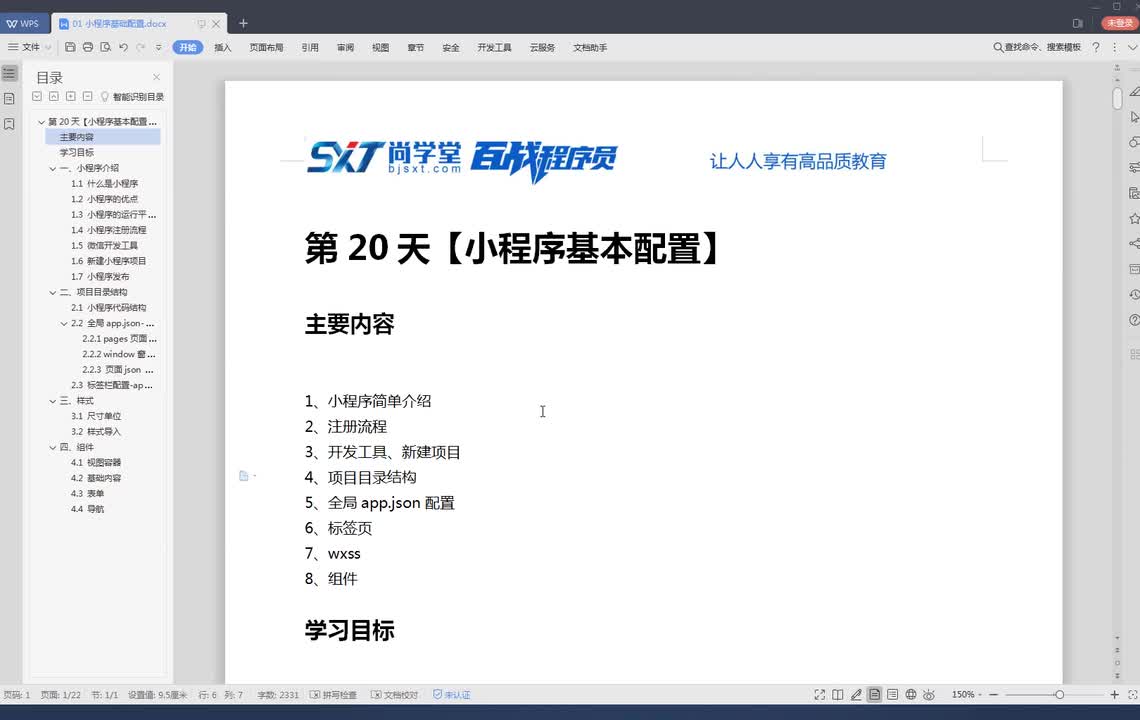Switch to writing mode pen icon
This screenshot has height=720, width=1140.
coord(856,695)
